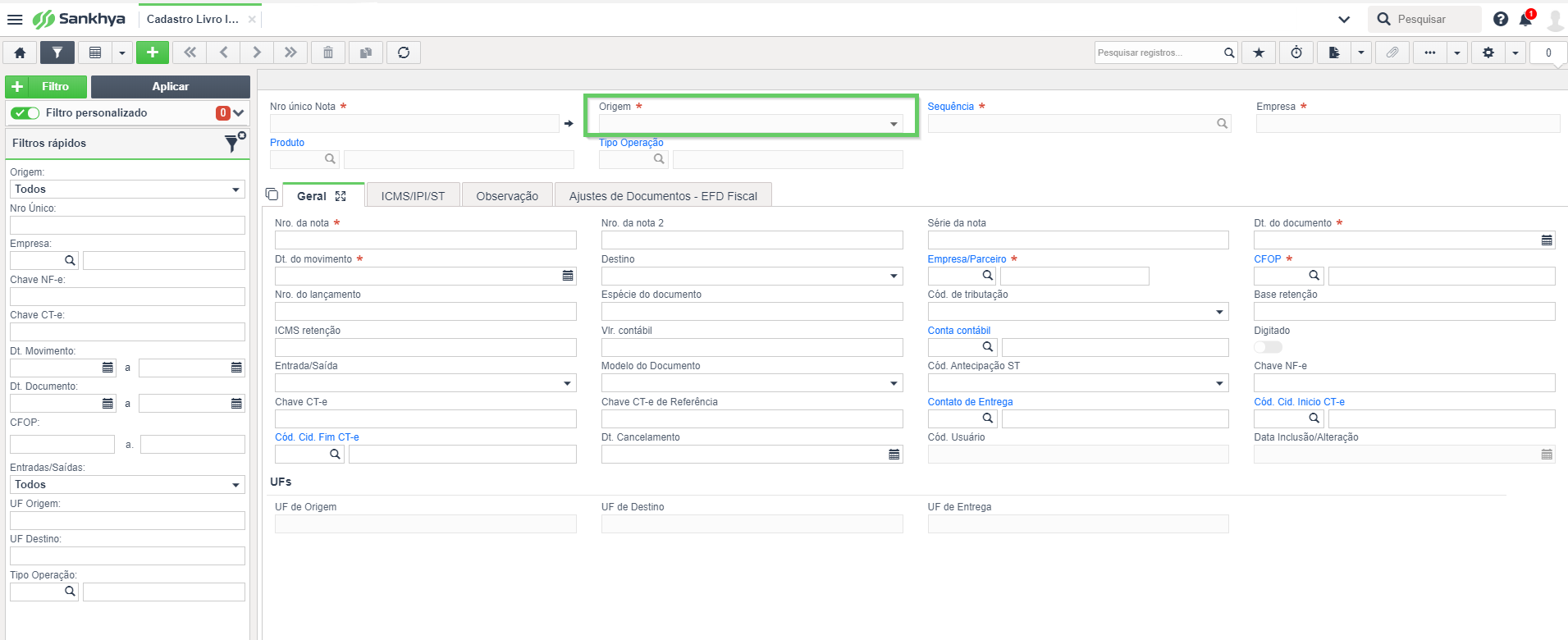Viewport: 1568px width, 640px height.
Task: Mark screen as favorite star
Action: pos(1259,53)
